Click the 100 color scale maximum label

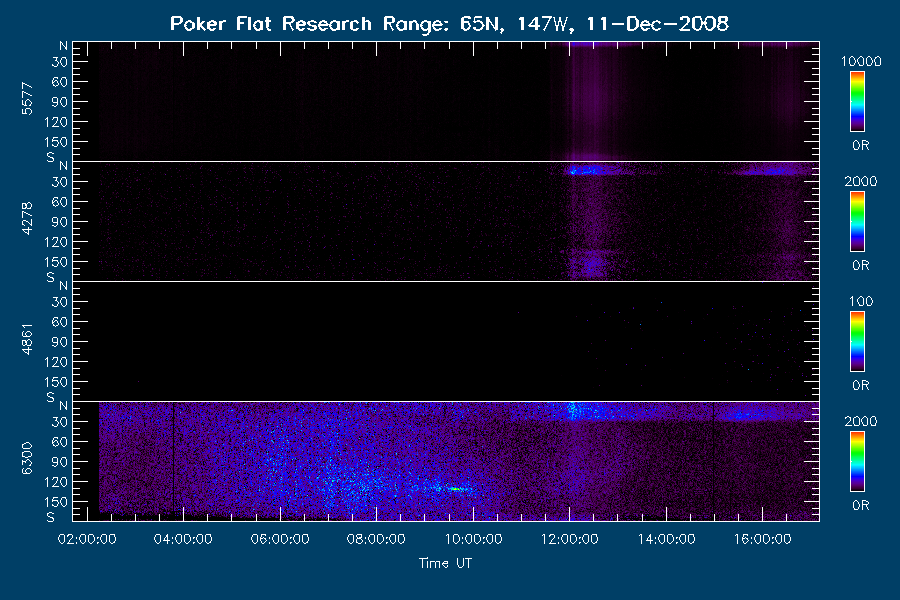pyautogui.click(x=861, y=301)
